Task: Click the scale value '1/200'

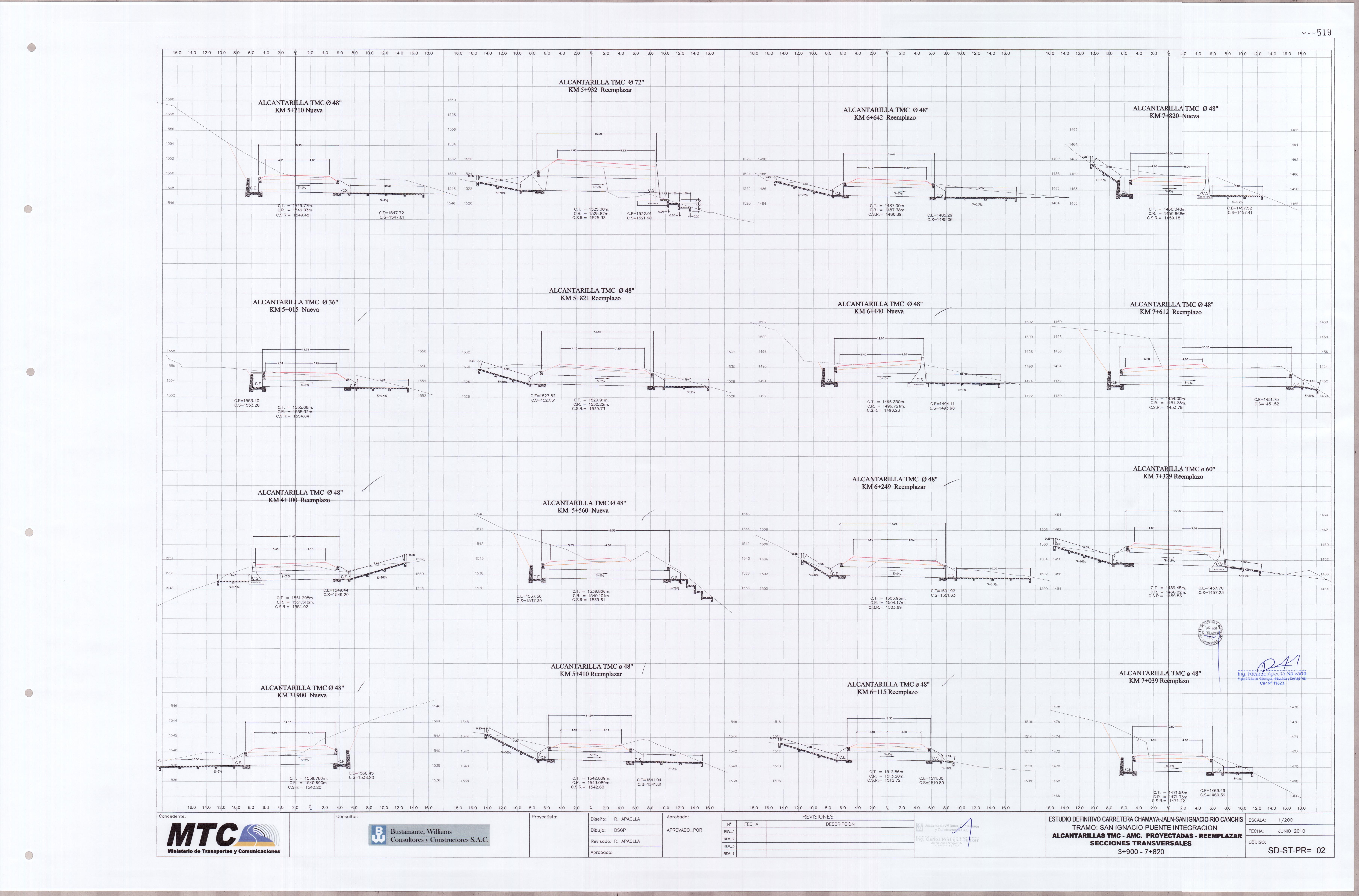Action: coord(1285,820)
